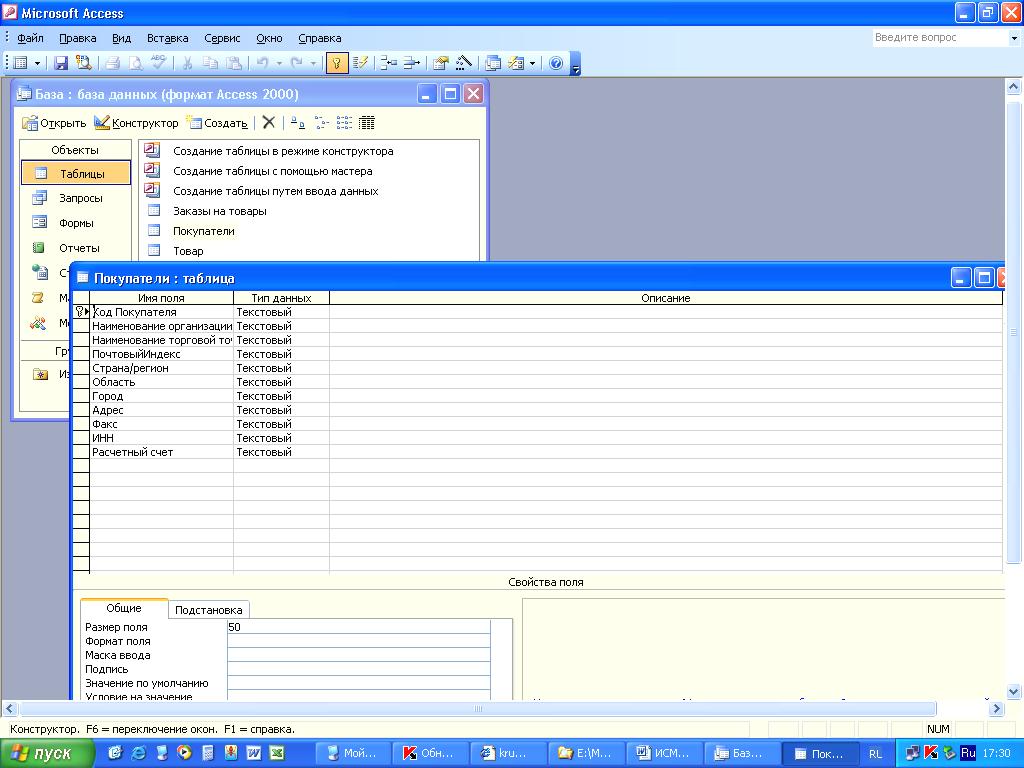Viewport: 1024px width, 768px height.
Task: Switch База window to details view
Action: pos(367,122)
